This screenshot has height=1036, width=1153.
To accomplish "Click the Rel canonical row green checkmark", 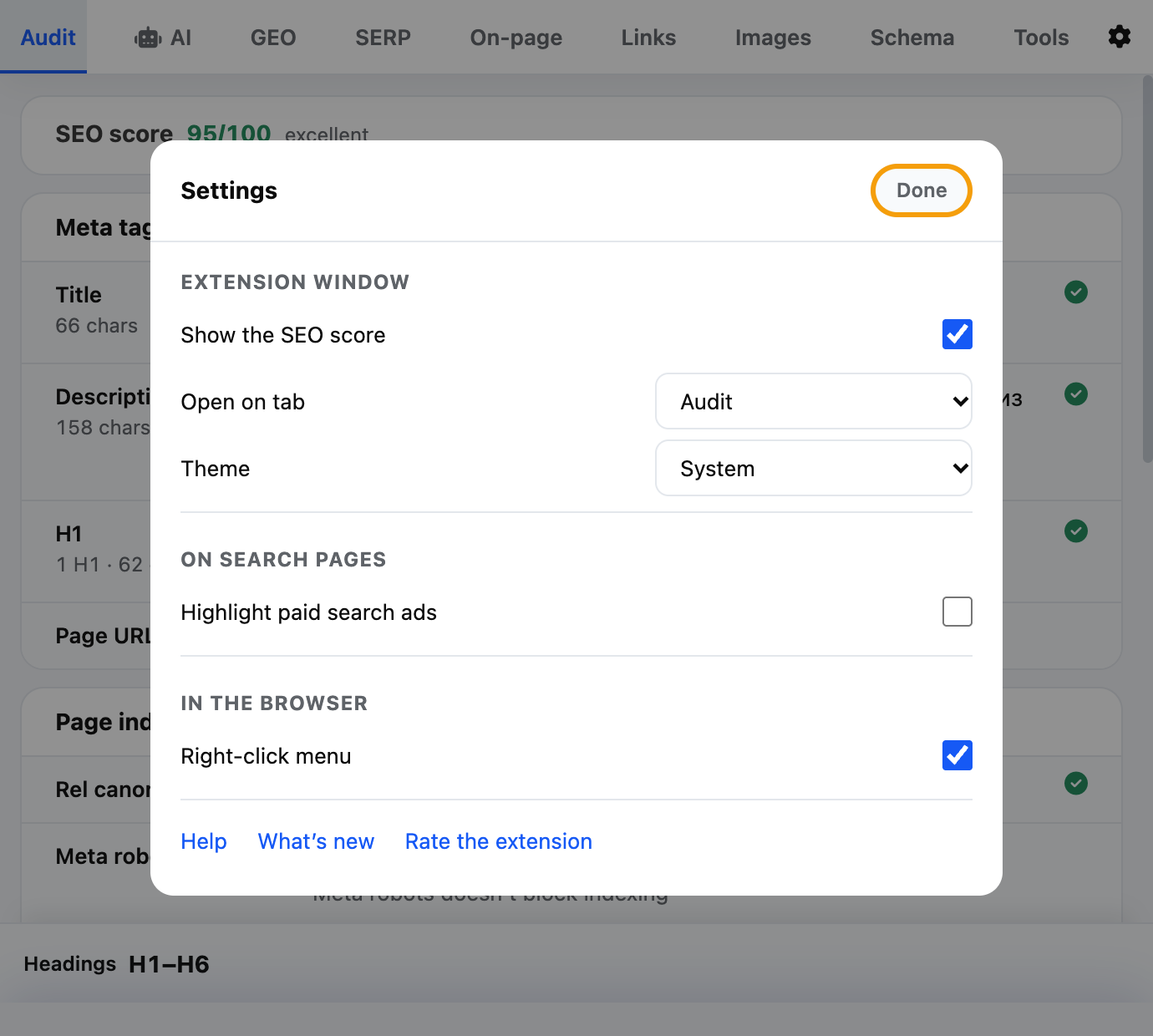I will point(1076,784).
